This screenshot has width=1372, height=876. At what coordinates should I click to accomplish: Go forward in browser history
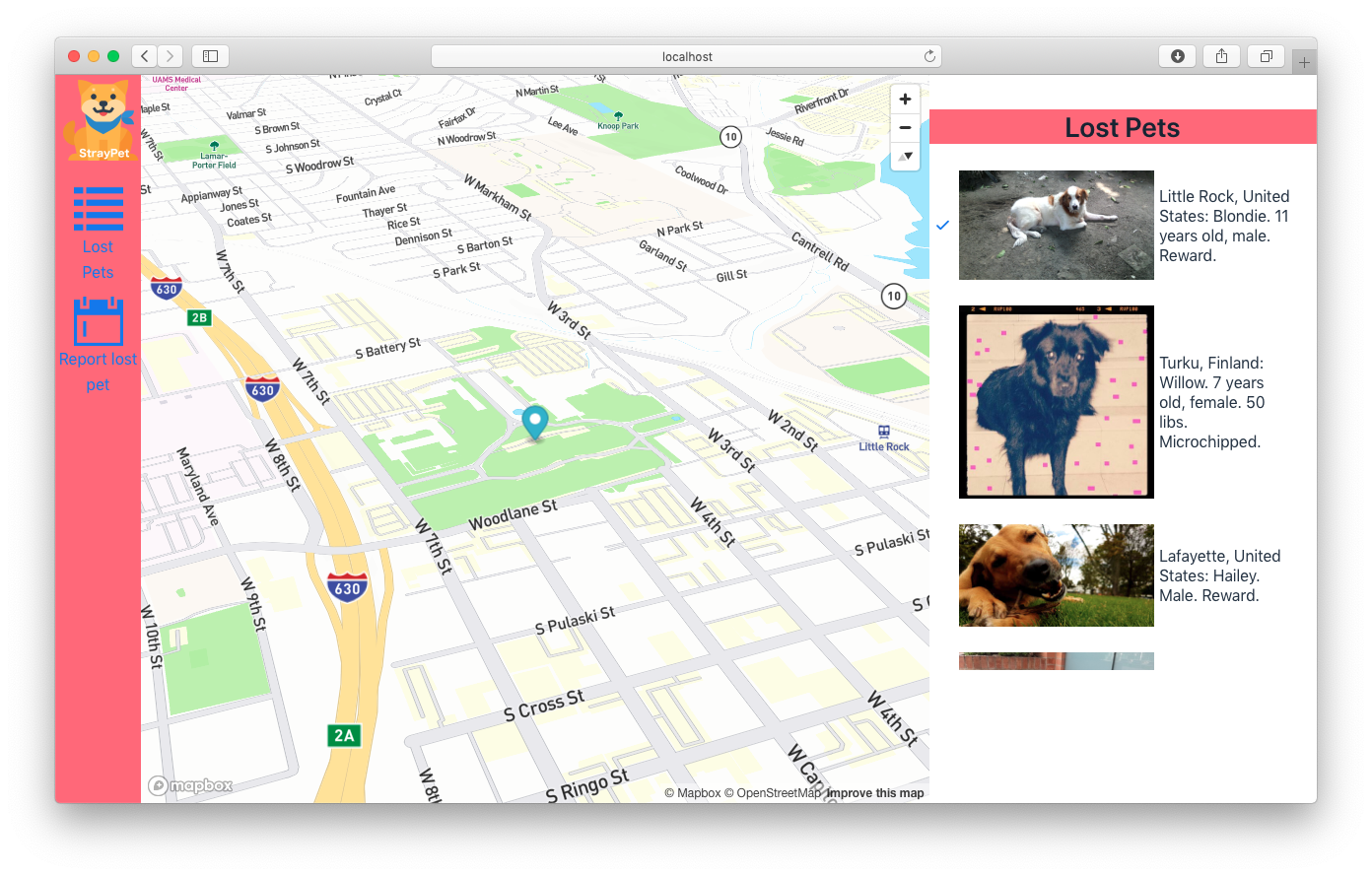[x=171, y=56]
